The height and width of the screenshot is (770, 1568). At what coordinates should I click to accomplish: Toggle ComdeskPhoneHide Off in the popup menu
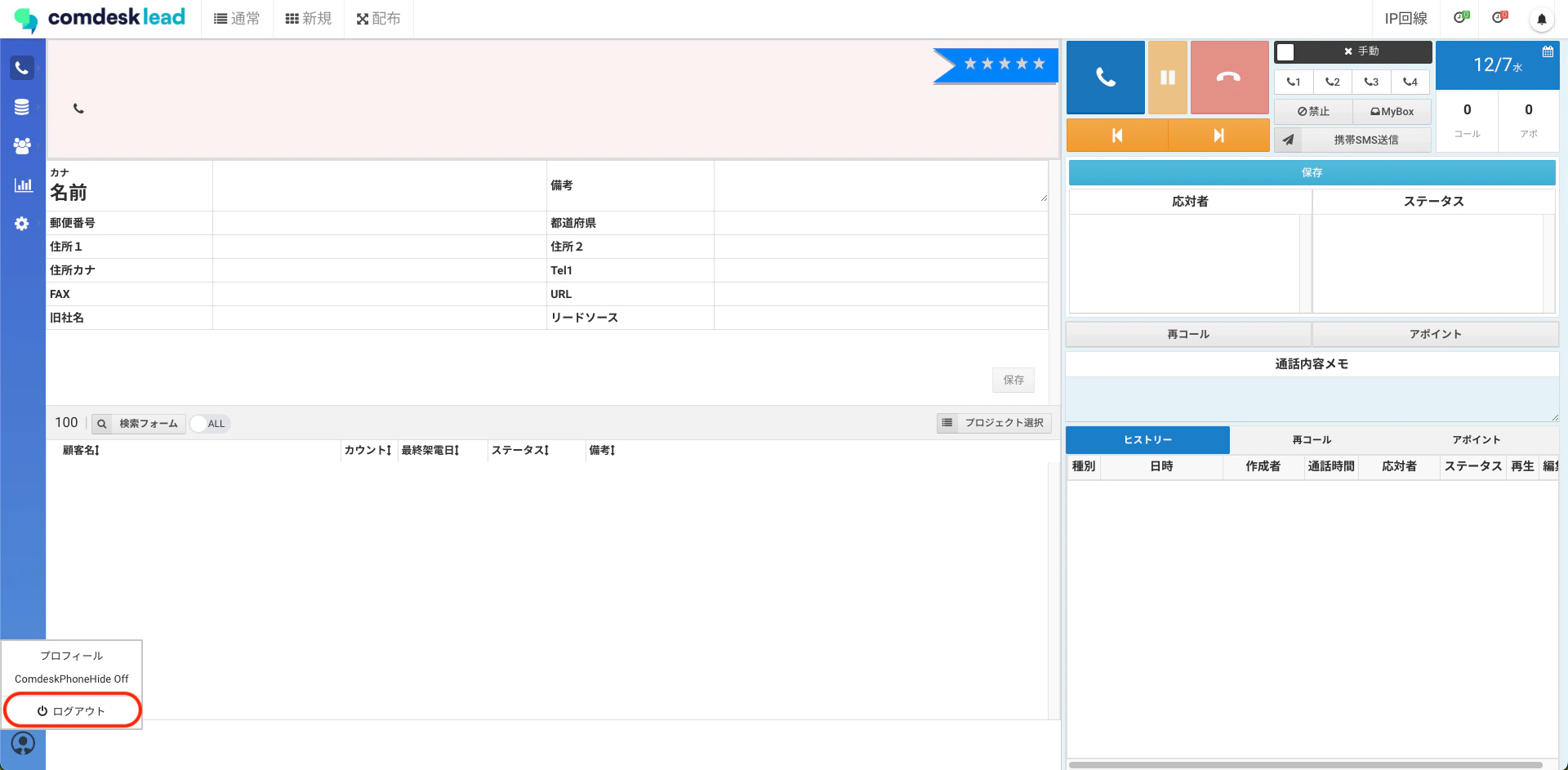[x=72, y=679]
